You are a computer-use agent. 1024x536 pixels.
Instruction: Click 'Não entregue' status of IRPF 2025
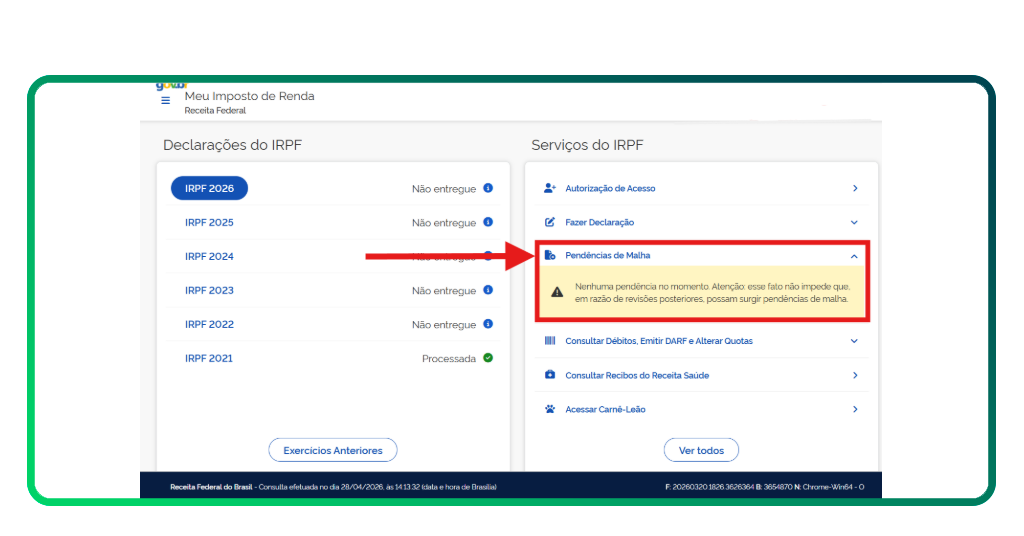[x=444, y=223]
